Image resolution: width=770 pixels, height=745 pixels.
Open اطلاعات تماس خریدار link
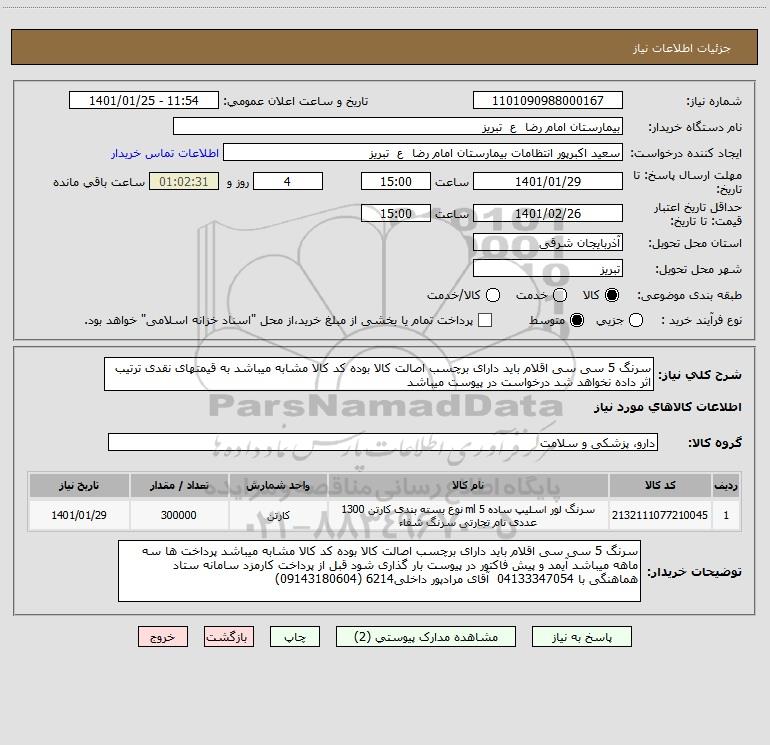click(165, 153)
